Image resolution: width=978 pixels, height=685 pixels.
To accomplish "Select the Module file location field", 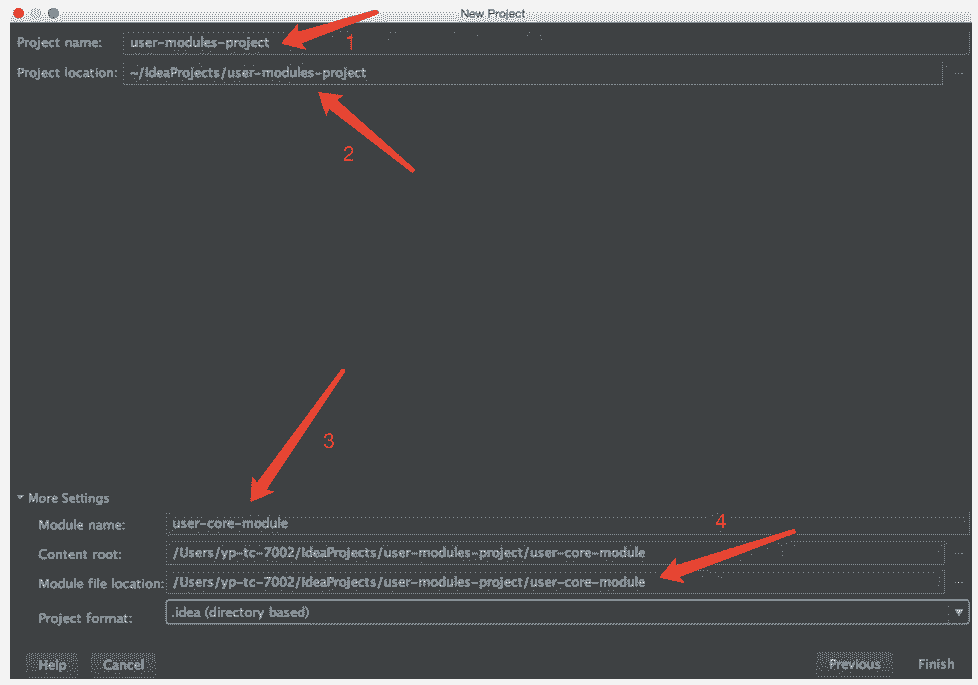I will pos(555,582).
